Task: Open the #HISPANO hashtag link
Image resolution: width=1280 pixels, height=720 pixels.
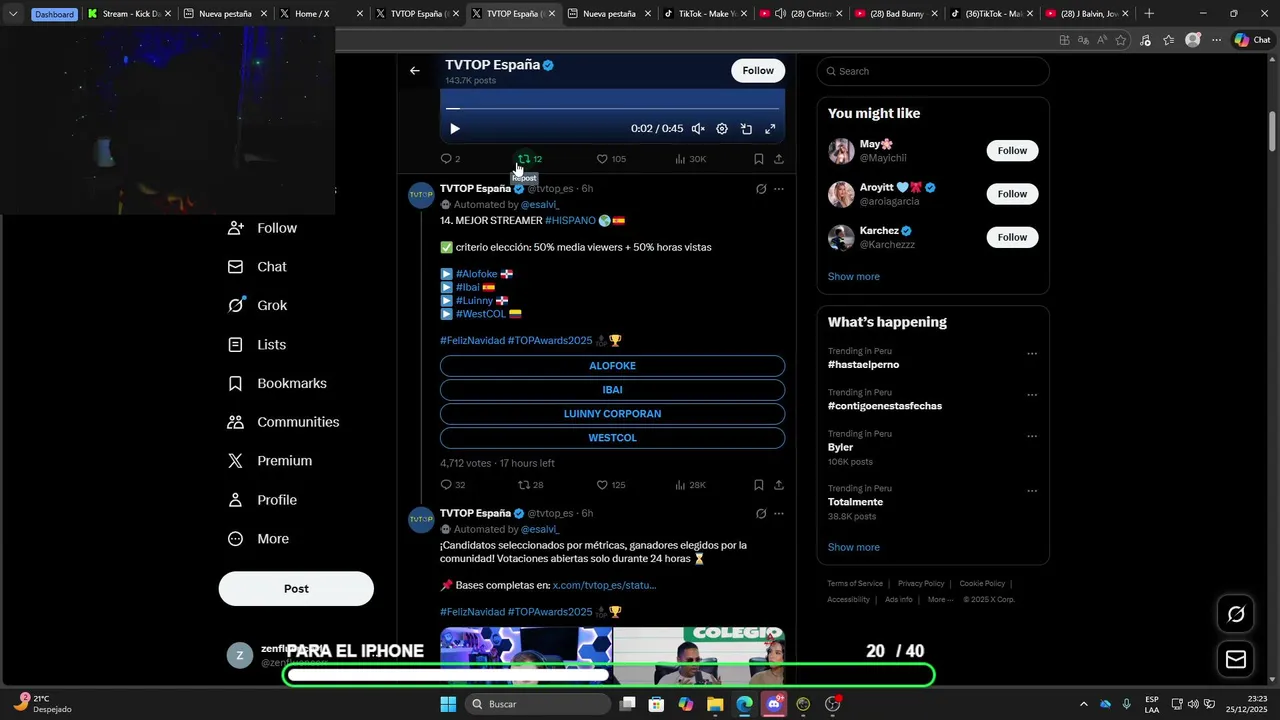Action: pos(570,221)
